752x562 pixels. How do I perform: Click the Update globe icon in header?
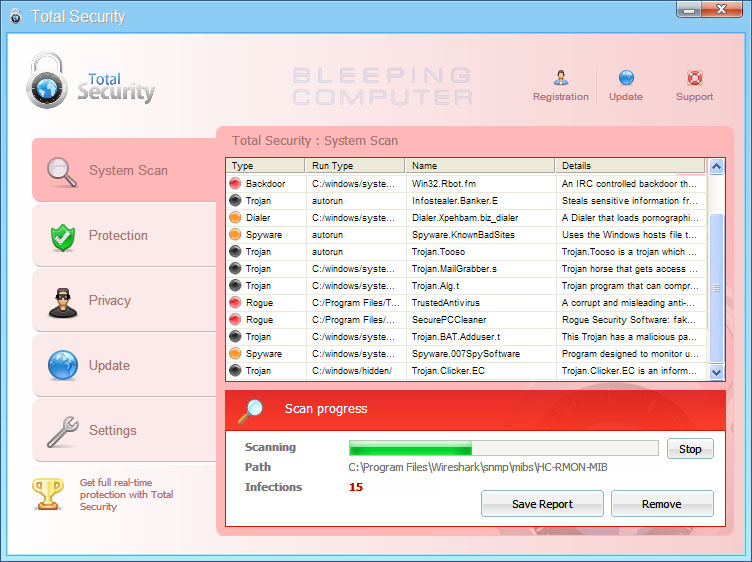pos(626,78)
